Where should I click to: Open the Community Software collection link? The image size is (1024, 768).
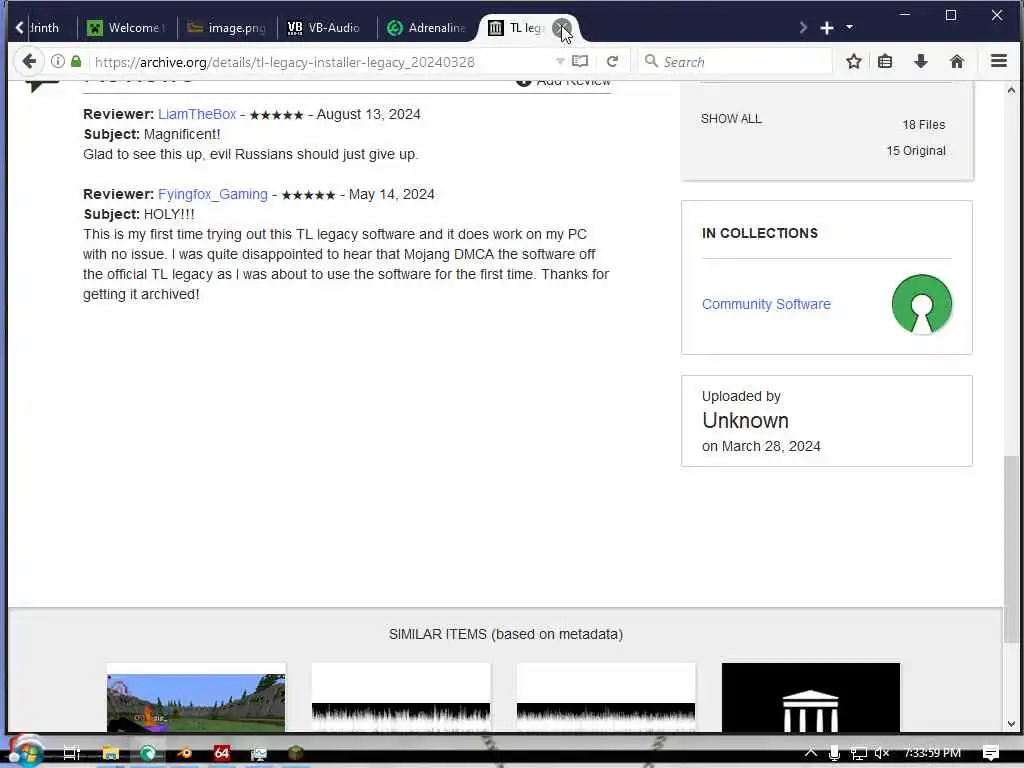pos(766,304)
